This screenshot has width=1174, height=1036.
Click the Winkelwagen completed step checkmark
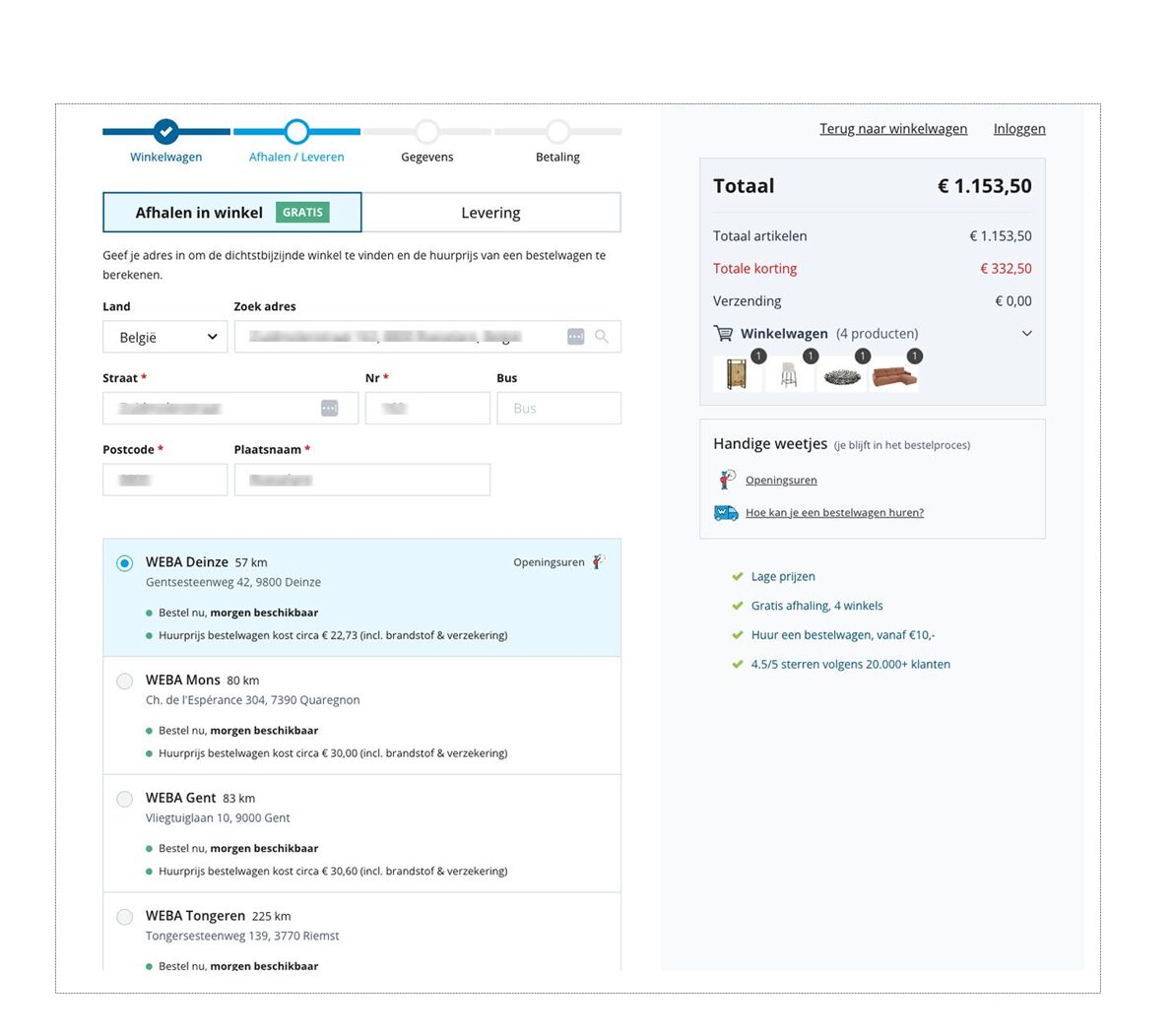[x=166, y=132]
